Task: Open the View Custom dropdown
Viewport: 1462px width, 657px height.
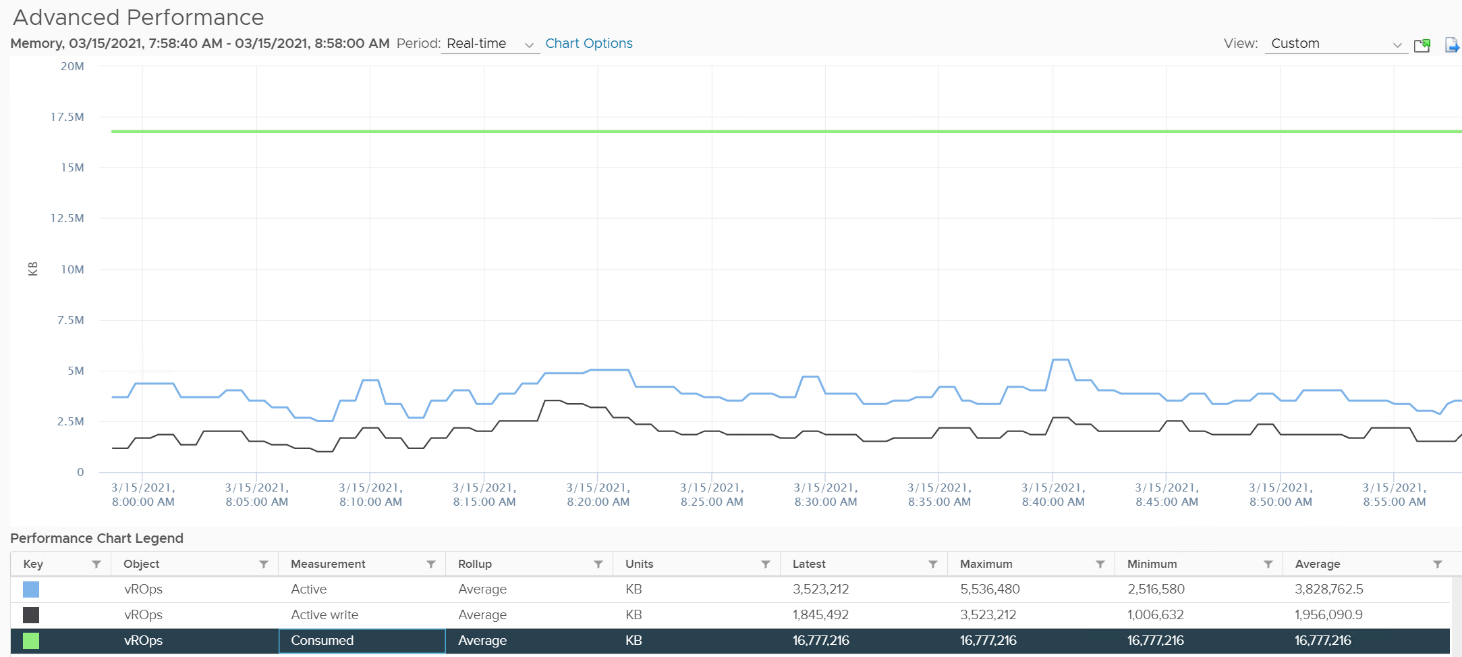Action: 1336,44
